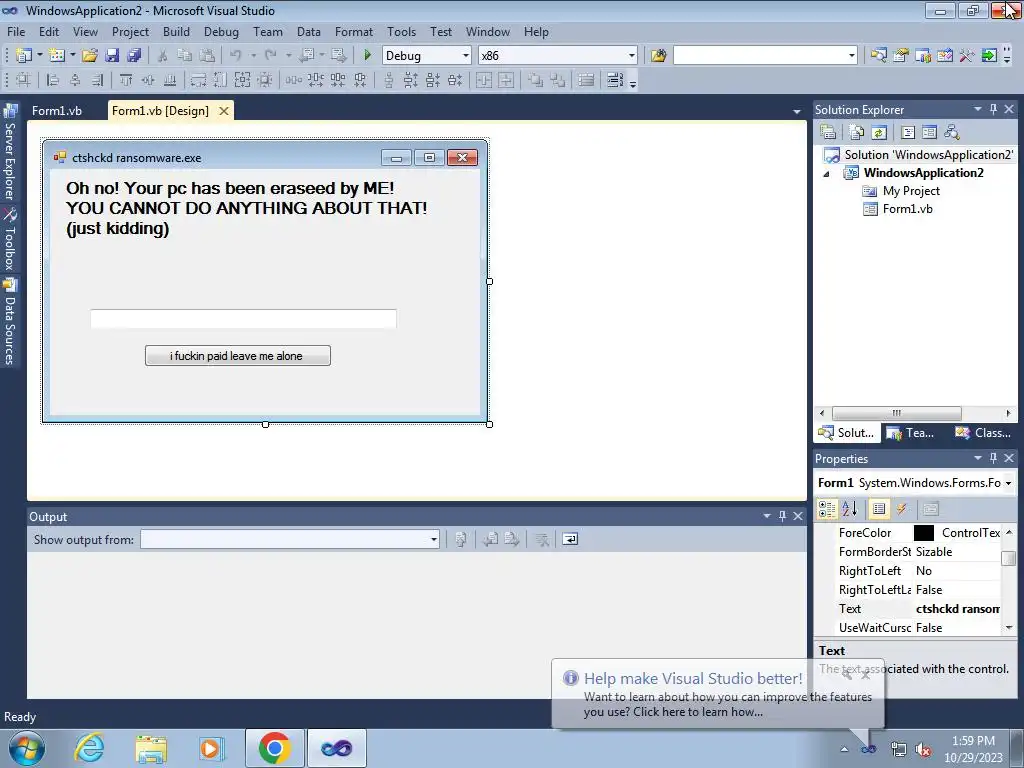Screen dimensions: 1024x768
Task: Switch to the Class View tab
Action: coord(984,432)
